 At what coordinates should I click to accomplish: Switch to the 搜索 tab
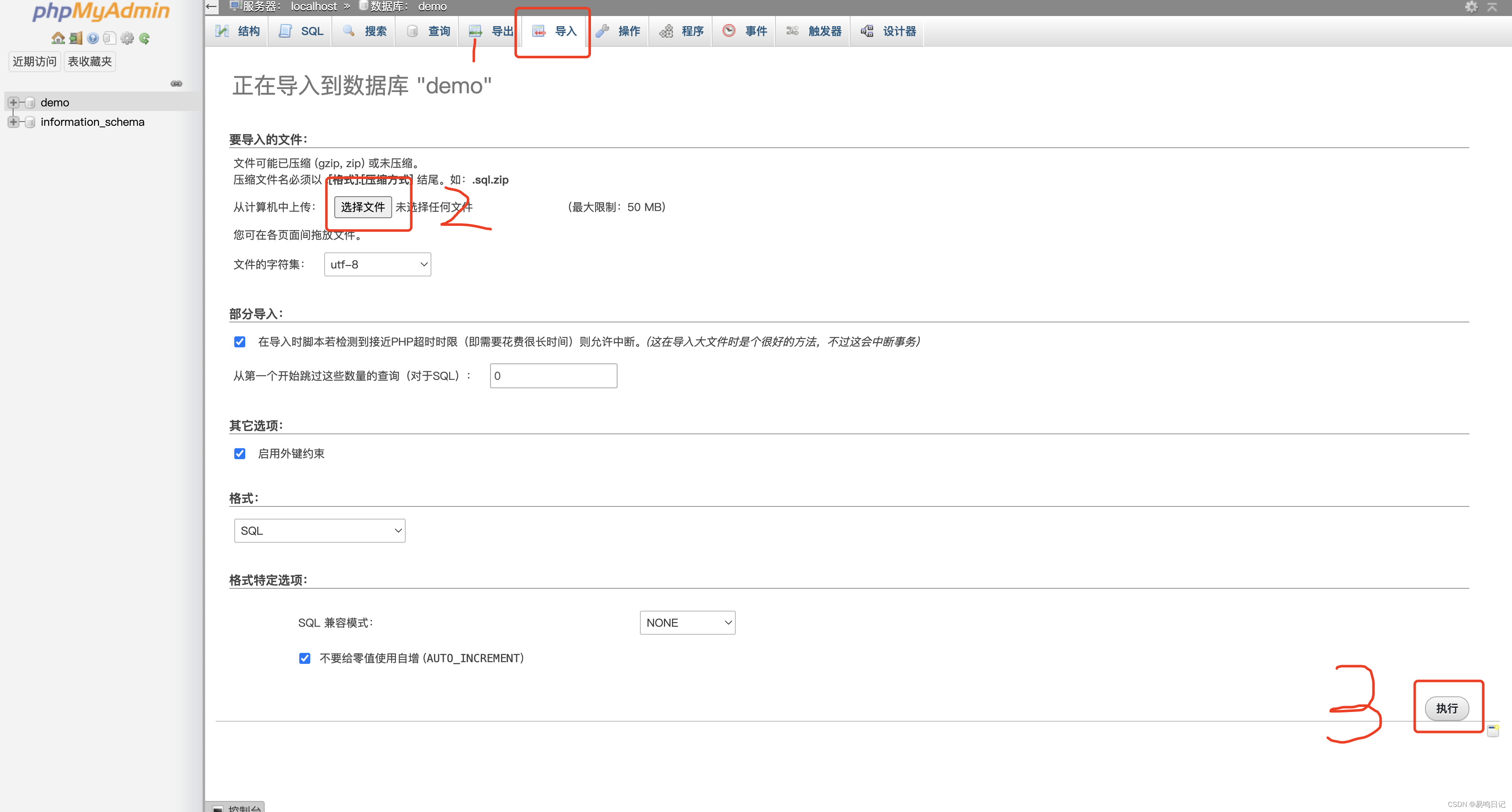(364, 31)
